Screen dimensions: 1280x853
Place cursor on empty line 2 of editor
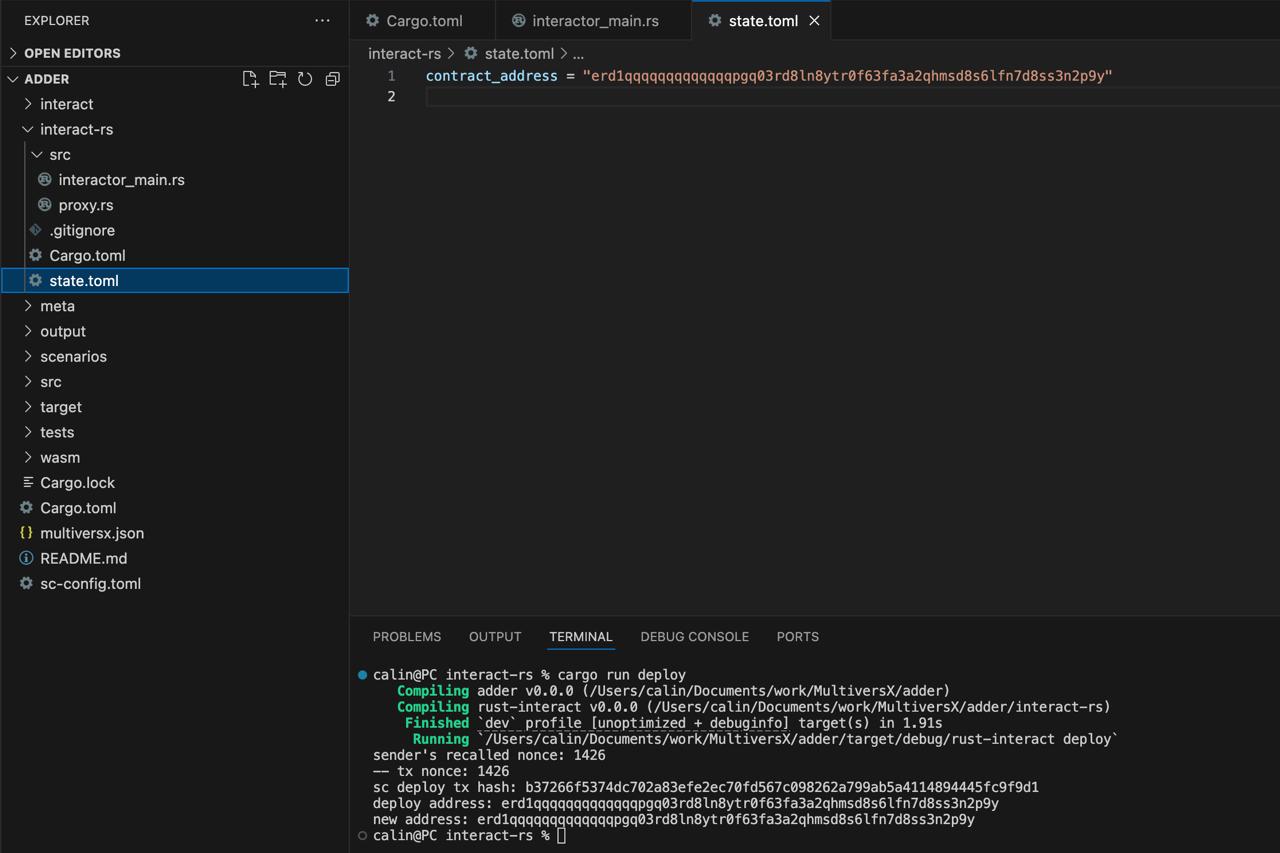[850, 96]
